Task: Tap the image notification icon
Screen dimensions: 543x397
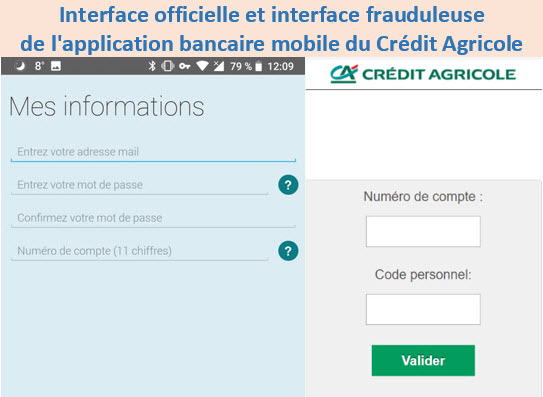Action: coord(56,66)
